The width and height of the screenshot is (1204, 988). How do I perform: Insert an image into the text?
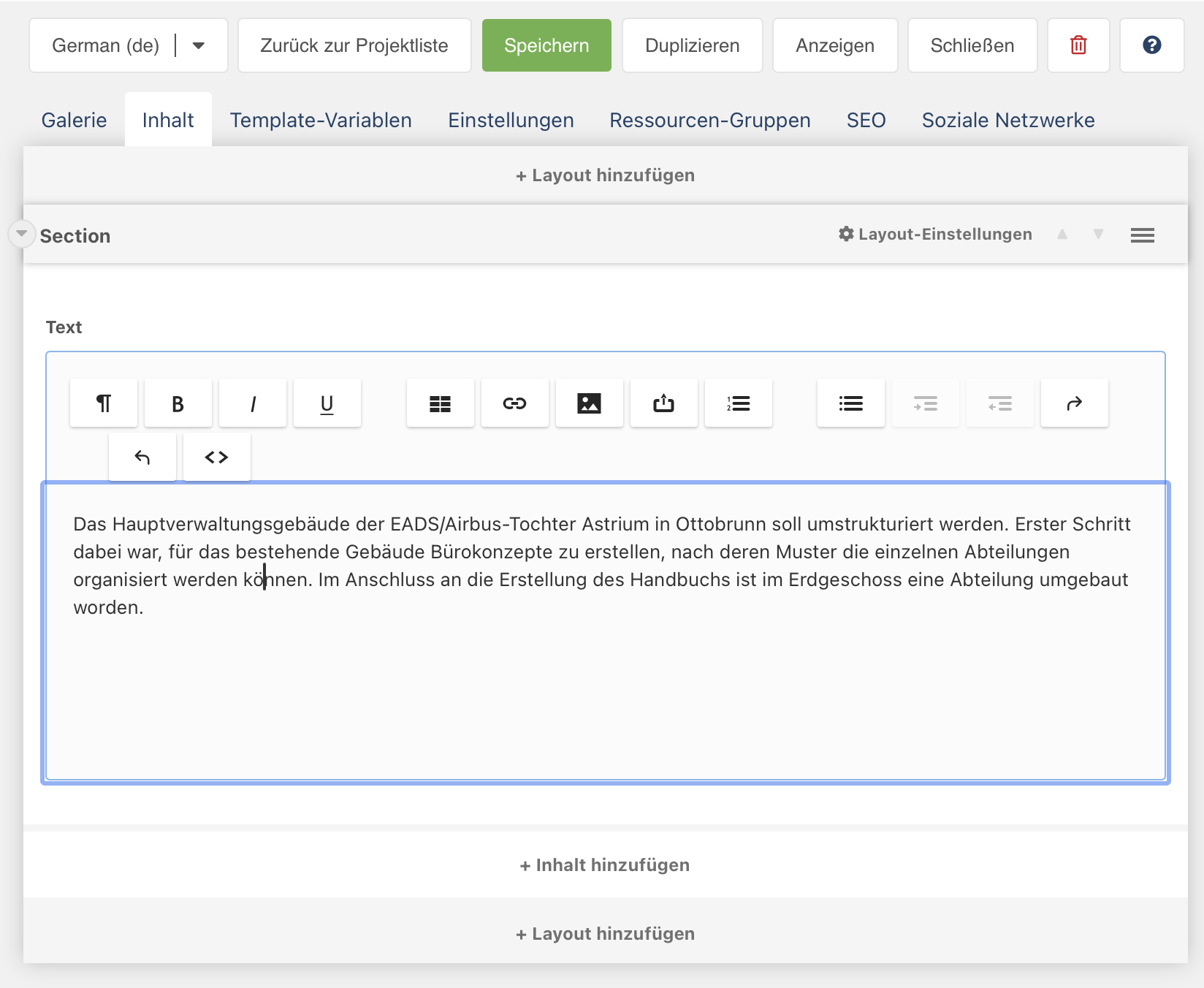589,403
